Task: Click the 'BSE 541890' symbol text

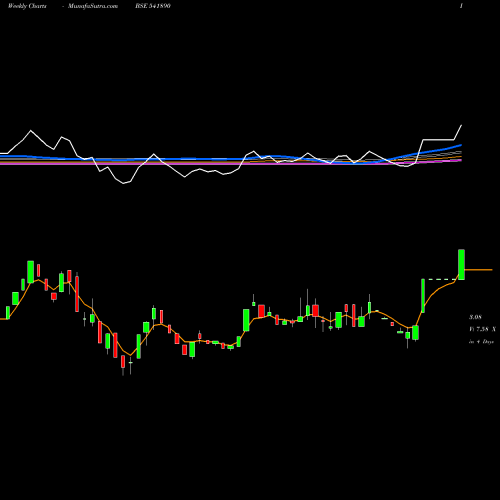Action: click(153, 6)
